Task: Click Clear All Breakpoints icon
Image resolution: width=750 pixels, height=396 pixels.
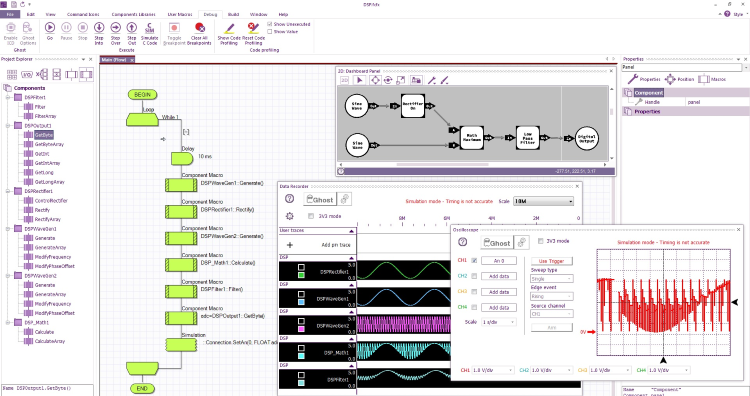Action: [199, 28]
